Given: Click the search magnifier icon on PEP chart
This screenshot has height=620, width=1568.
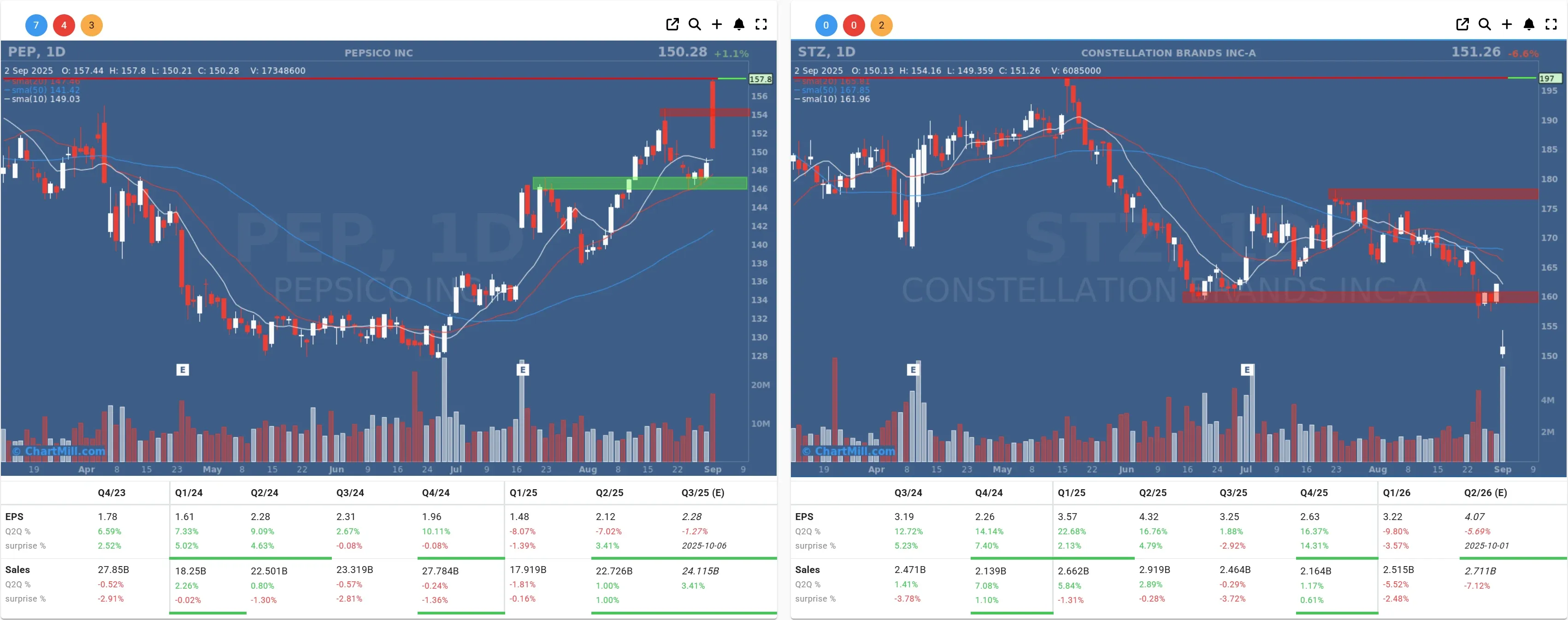Looking at the screenshot, I should [x=695, y=24].
